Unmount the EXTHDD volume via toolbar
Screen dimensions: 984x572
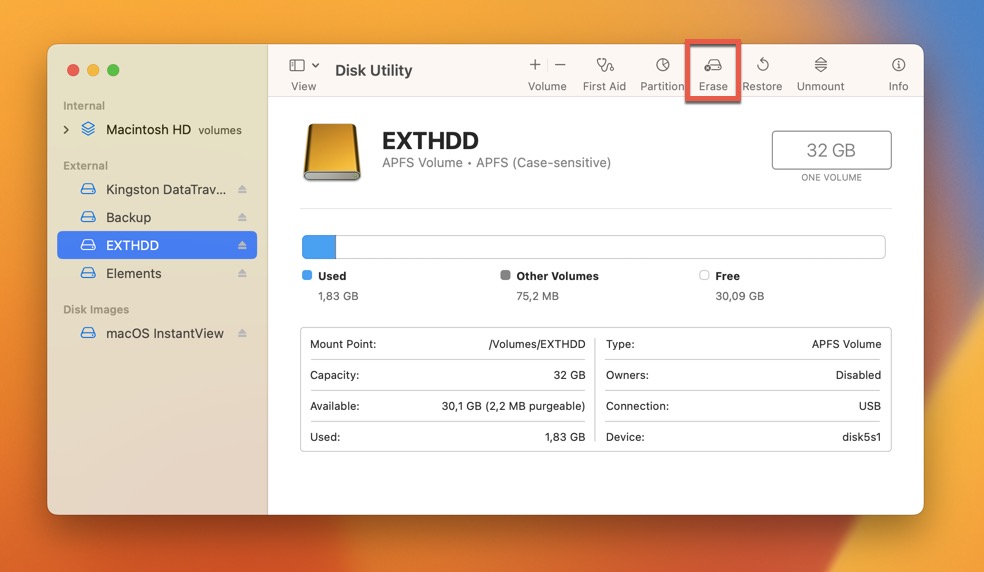coord(820,66)
